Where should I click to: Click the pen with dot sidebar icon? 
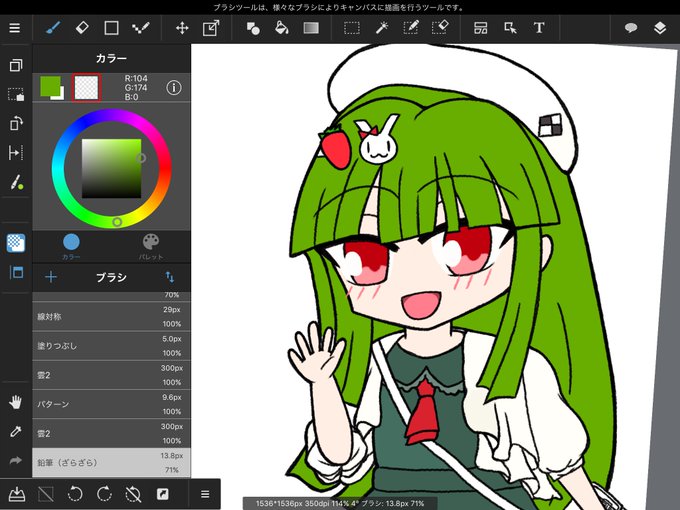pyautogui.click(x=16, y=182)
